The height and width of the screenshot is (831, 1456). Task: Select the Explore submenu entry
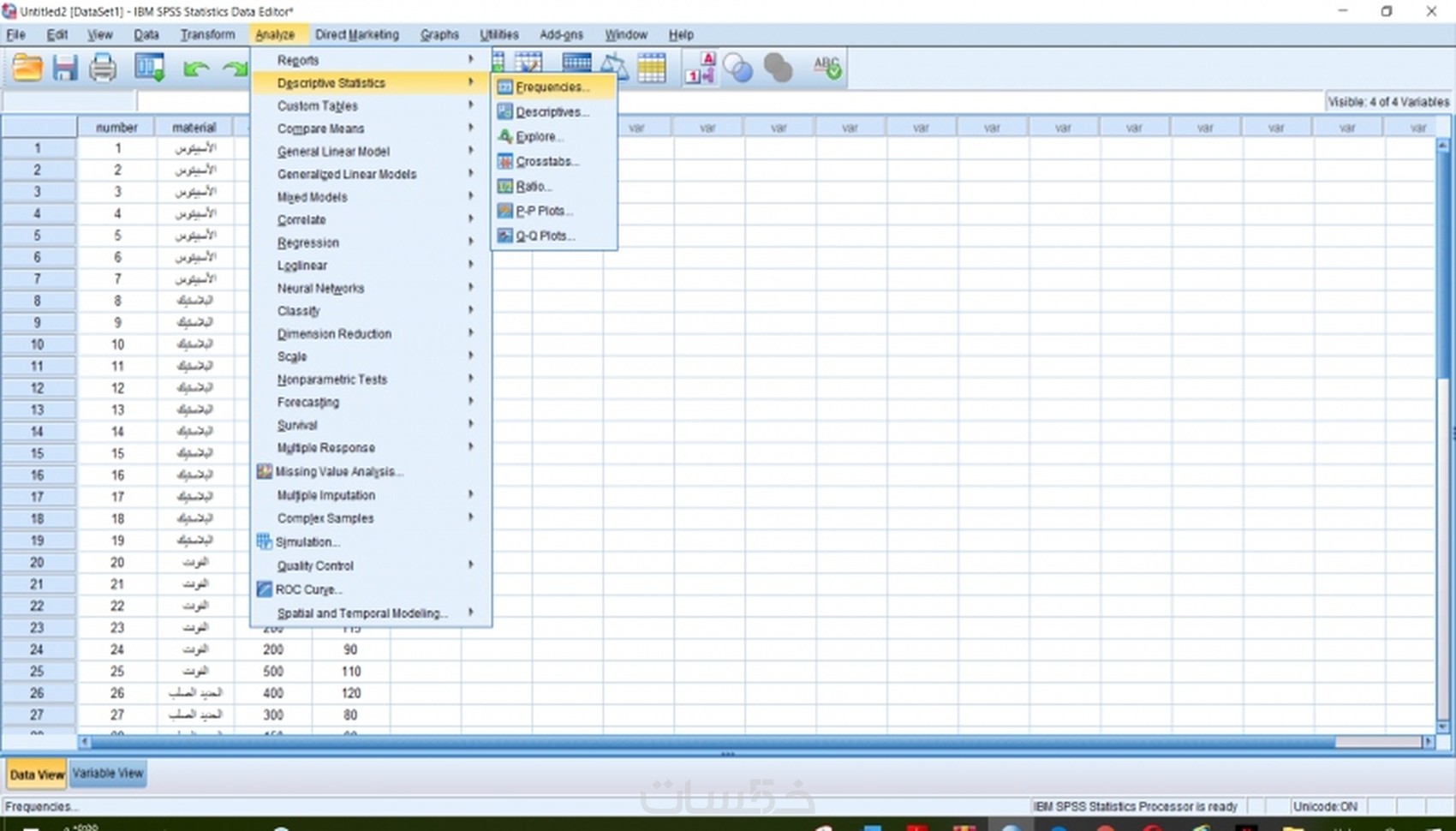pos(553,137)
